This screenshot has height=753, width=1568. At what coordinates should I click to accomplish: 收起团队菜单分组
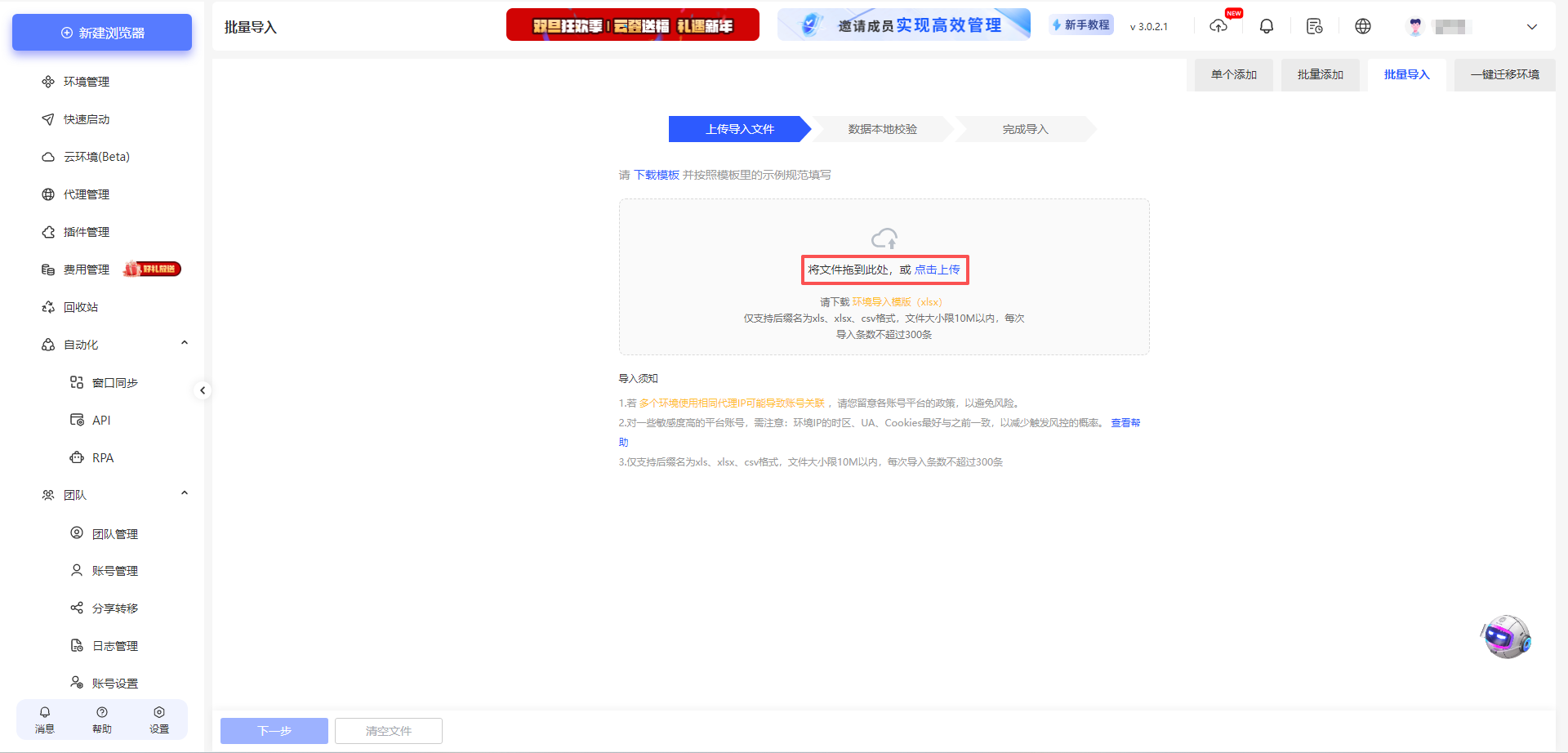(x=184, y=492)
